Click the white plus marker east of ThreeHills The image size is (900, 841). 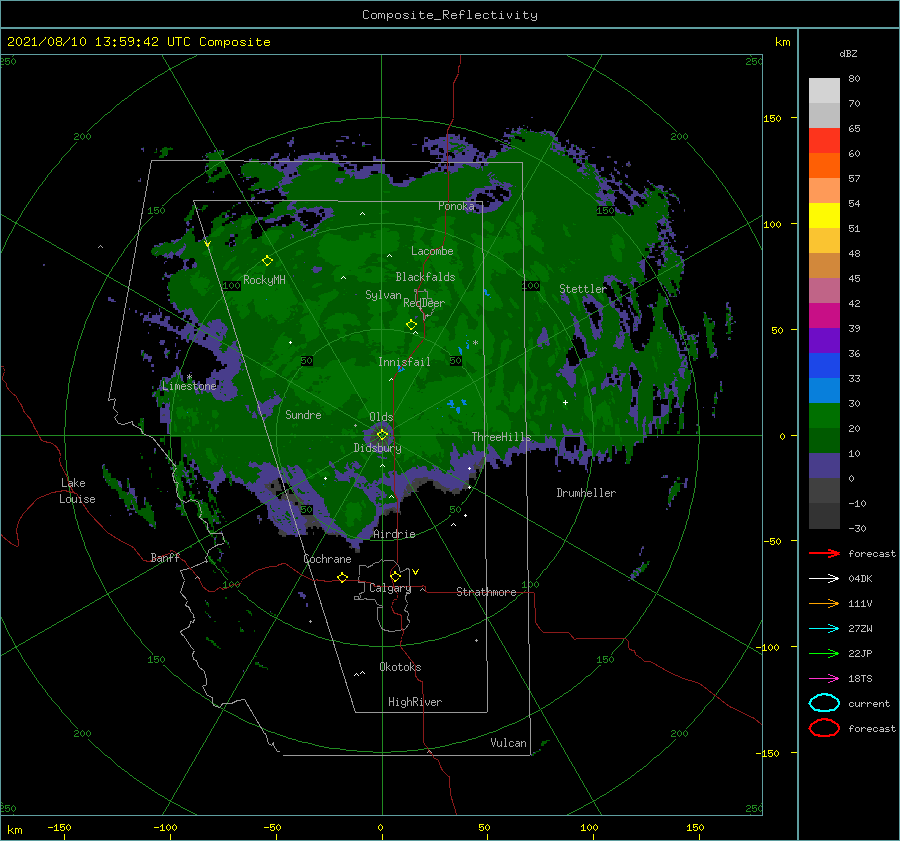point(565,402)
